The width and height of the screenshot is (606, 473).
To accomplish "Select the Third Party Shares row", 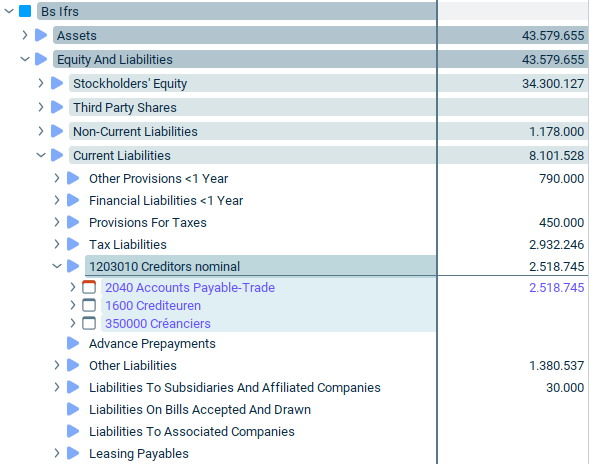I will [252, 107].
